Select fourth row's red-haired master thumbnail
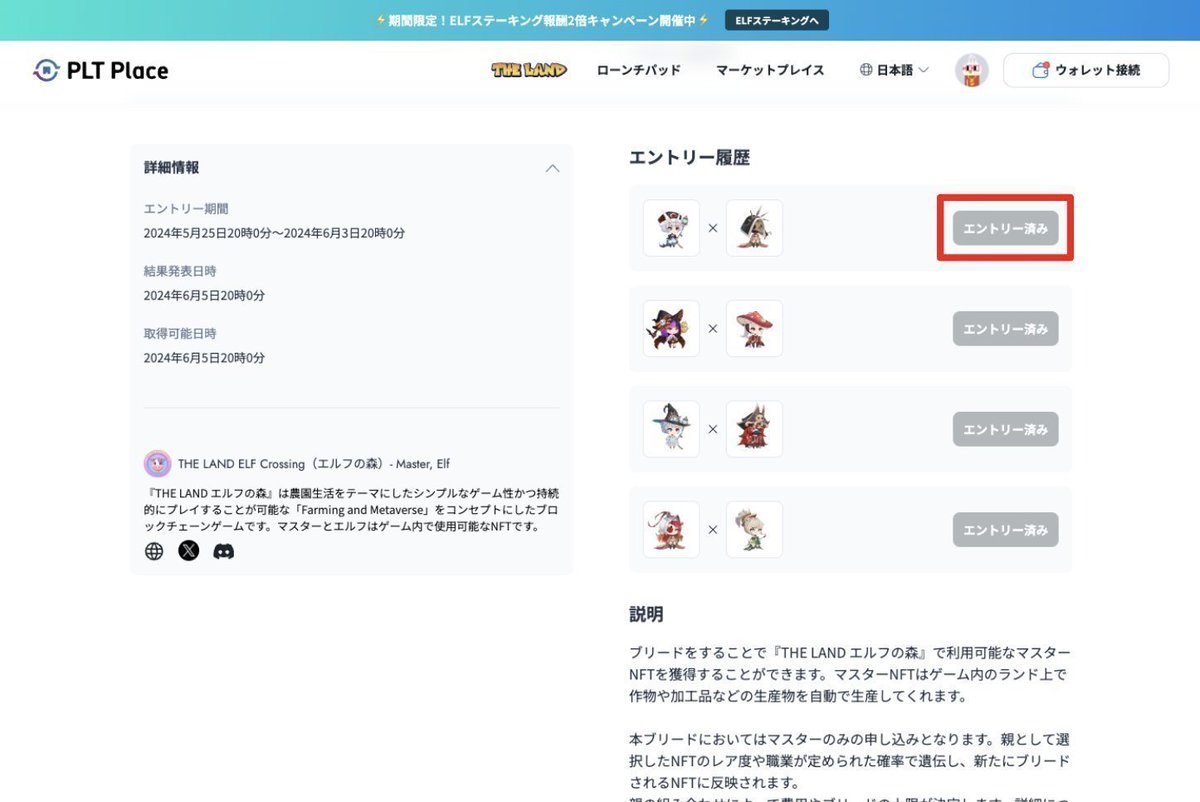The width and height of the screenshot is (1200, 802). (671, 529)
